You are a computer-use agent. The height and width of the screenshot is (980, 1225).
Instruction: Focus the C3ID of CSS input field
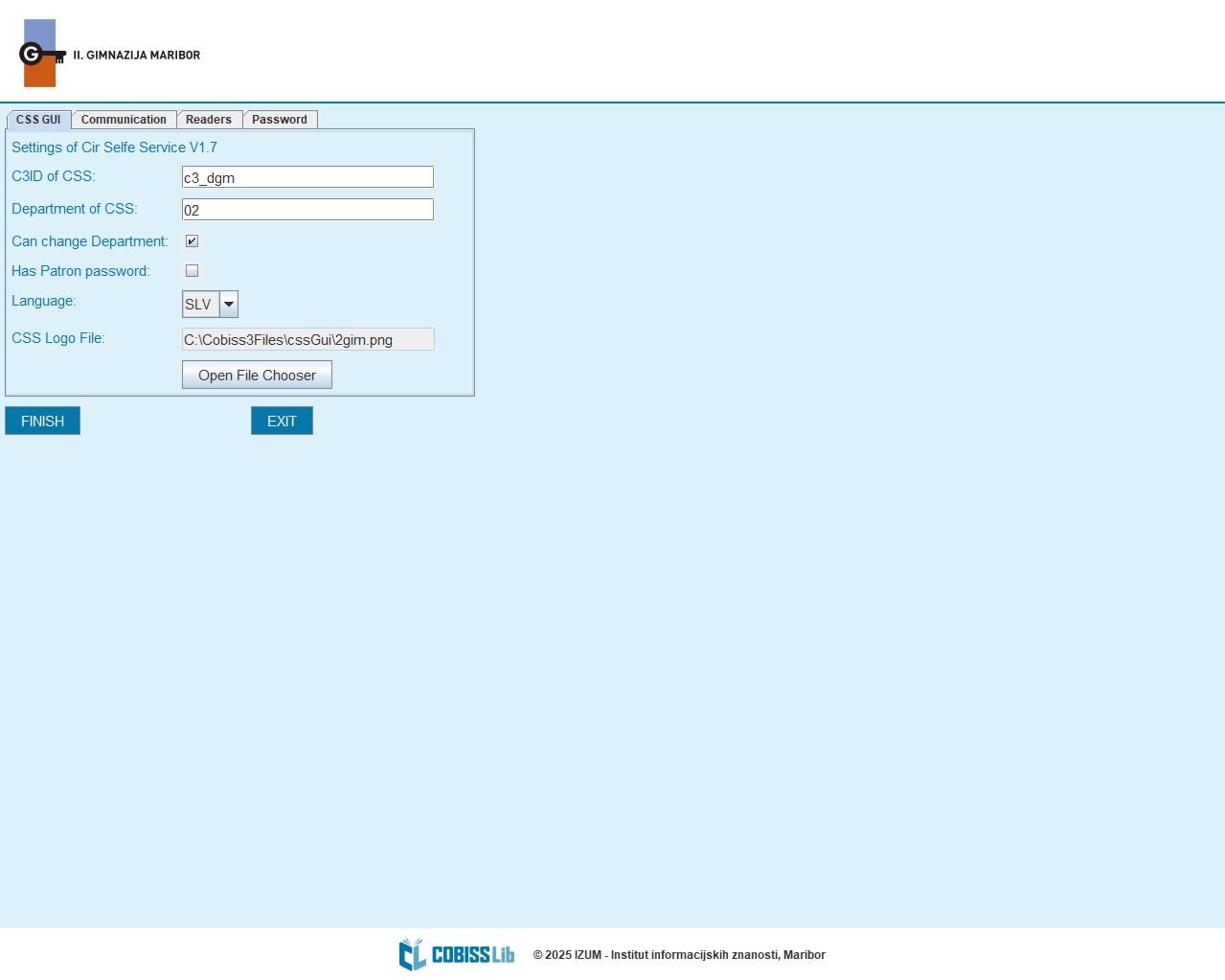pyautogui.click(x=307, y=177)
